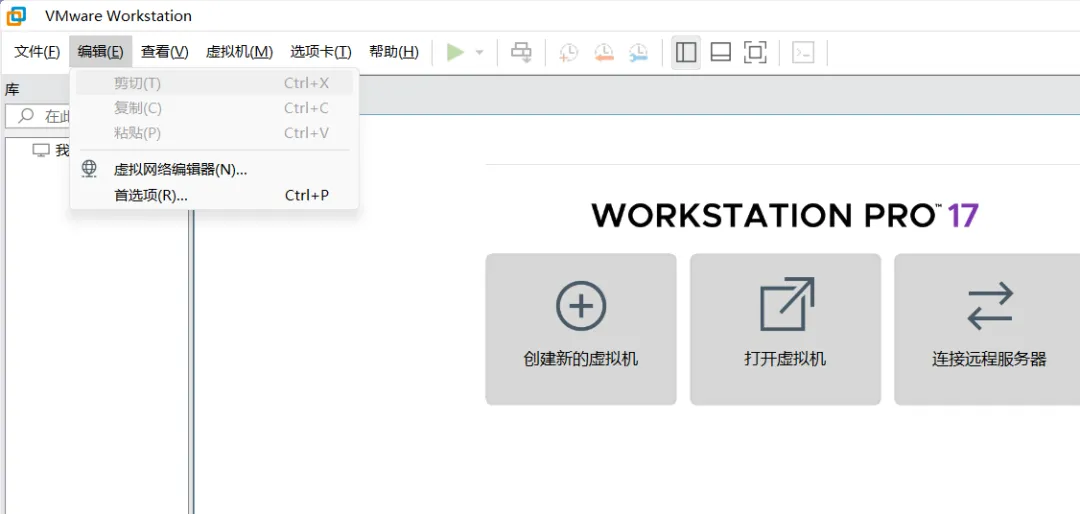Open 虚拟网络编辑器(N)... from menu
The width and height of the screenshot is (1080, 514).
point(214,169)
